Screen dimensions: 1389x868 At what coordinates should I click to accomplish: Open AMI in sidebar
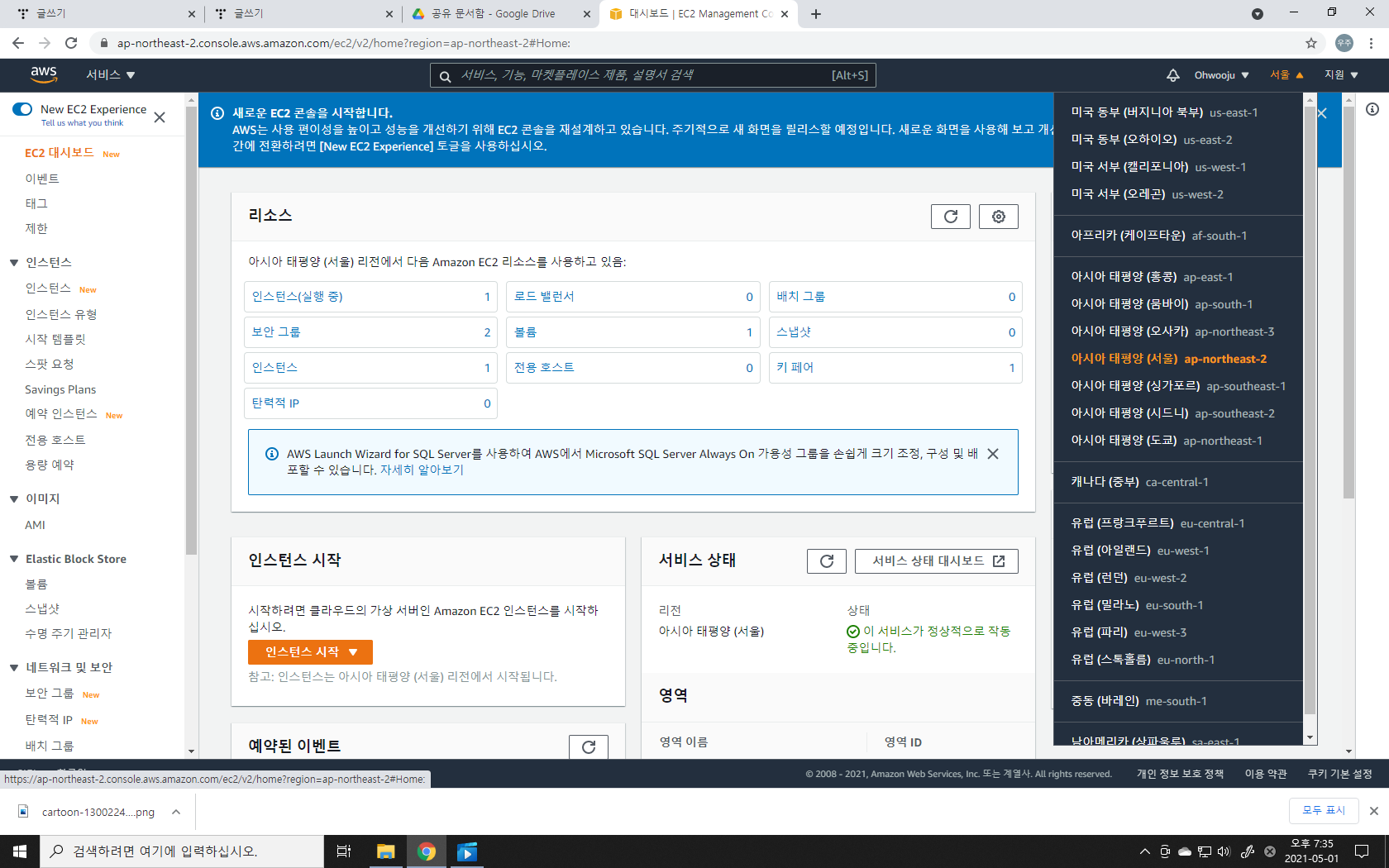pyautogui.click(x=35, y=525)
